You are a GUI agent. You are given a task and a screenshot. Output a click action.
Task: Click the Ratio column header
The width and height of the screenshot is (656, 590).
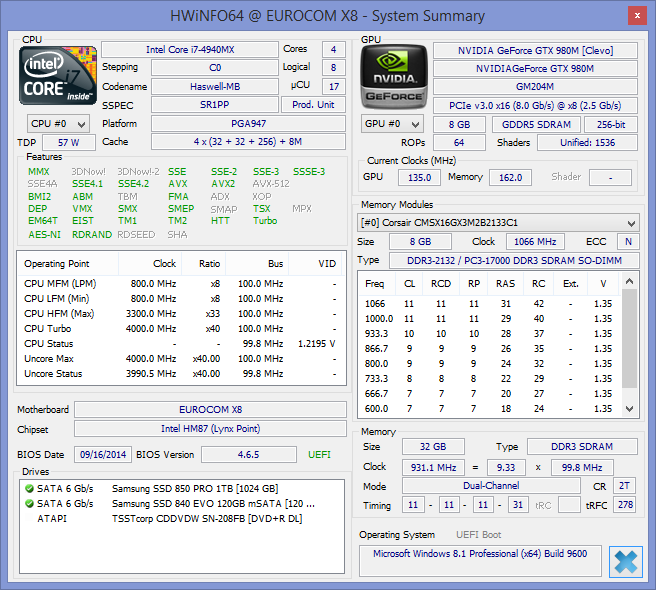(204, 264)
